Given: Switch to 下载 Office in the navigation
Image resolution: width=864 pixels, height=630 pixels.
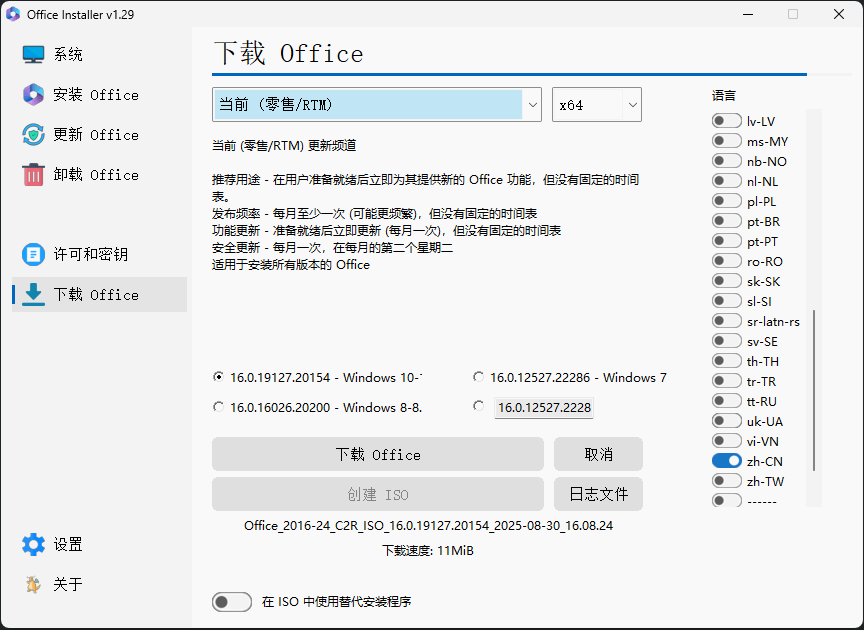Looking at the screenshot, I should (x=96, y=294).
